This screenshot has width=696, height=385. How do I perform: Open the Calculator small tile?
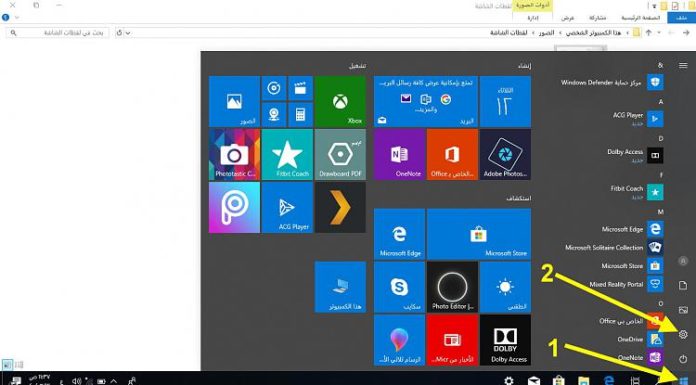tap(301, 115)
